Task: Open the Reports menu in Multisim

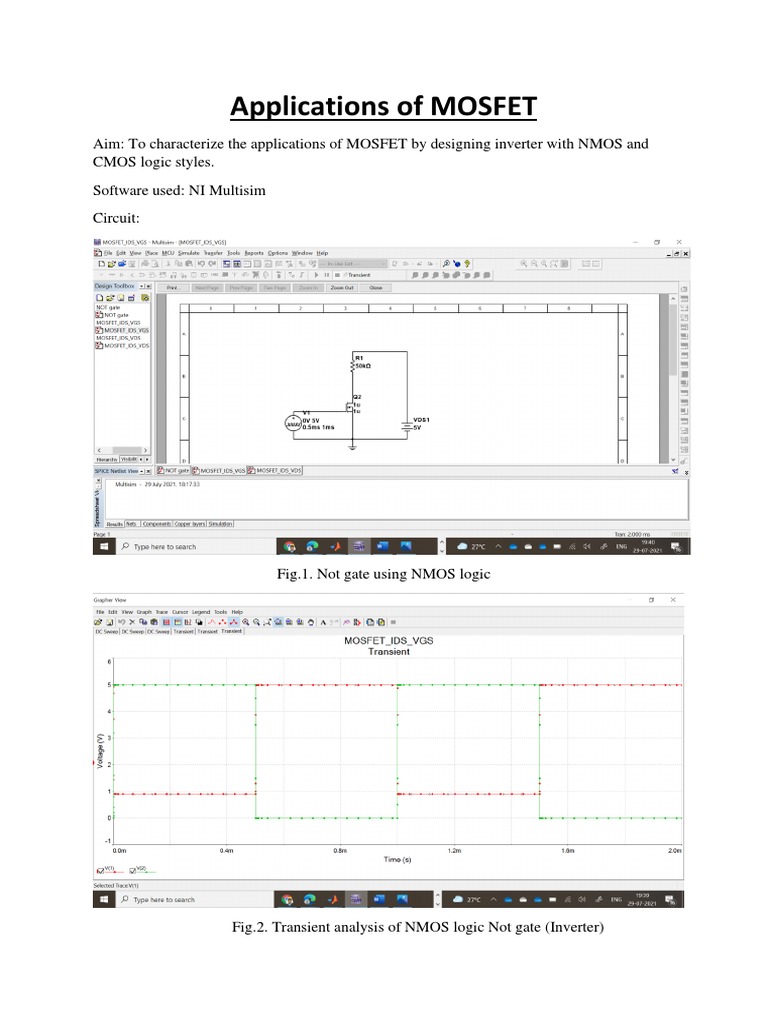Action: point(254,253)
